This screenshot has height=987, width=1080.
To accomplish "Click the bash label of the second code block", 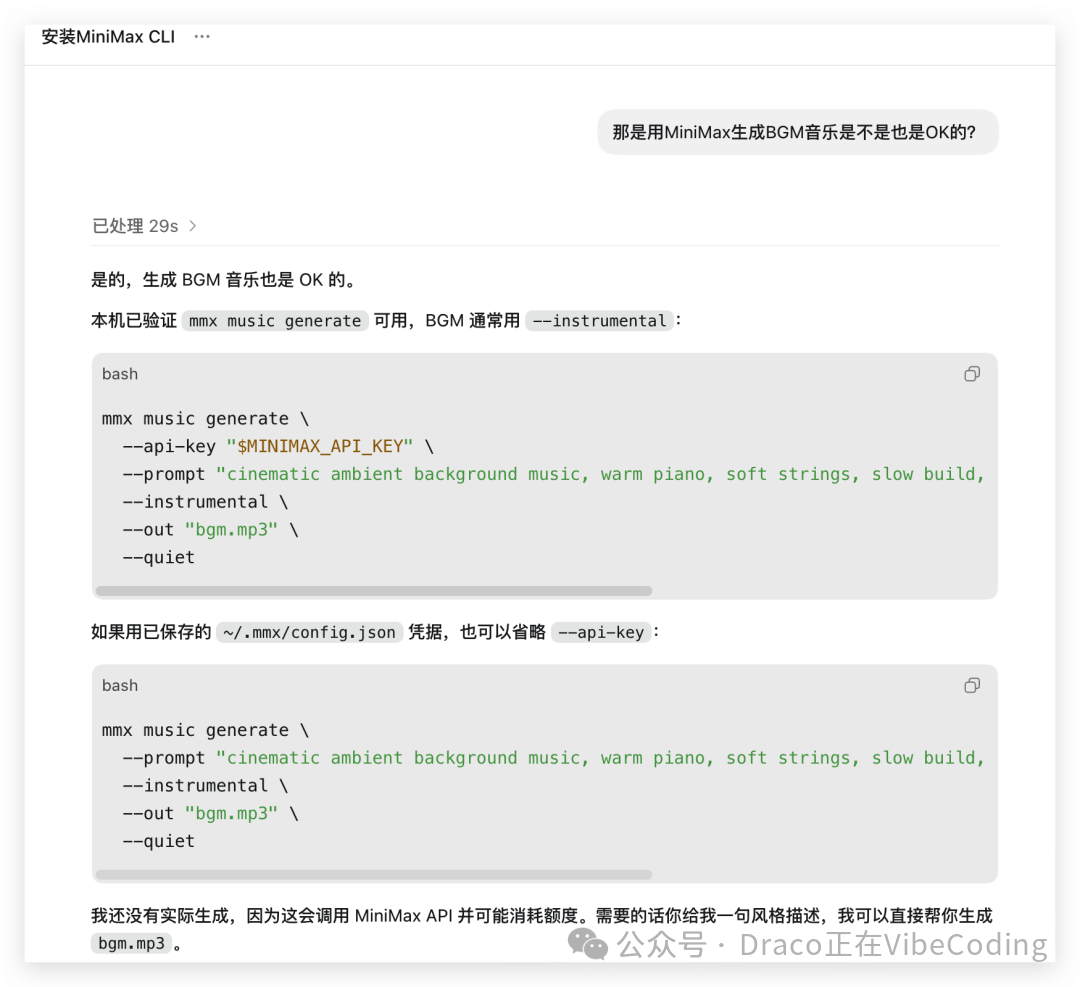I will tap(120, 685).
